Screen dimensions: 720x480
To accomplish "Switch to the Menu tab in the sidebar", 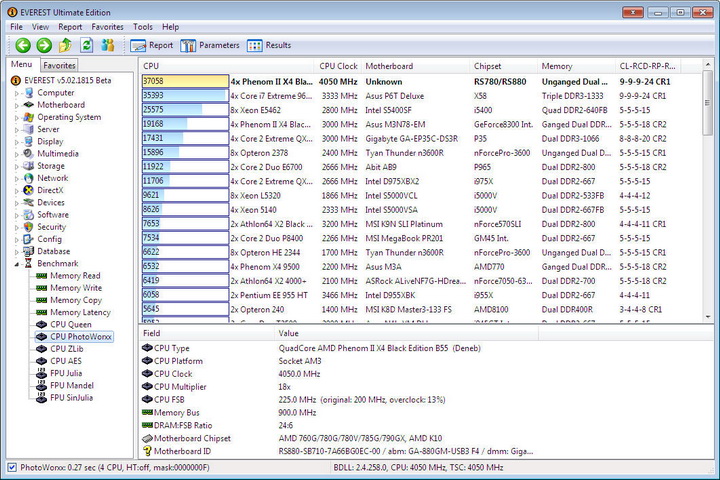I will pyautogui.click(x=22, y=64).
